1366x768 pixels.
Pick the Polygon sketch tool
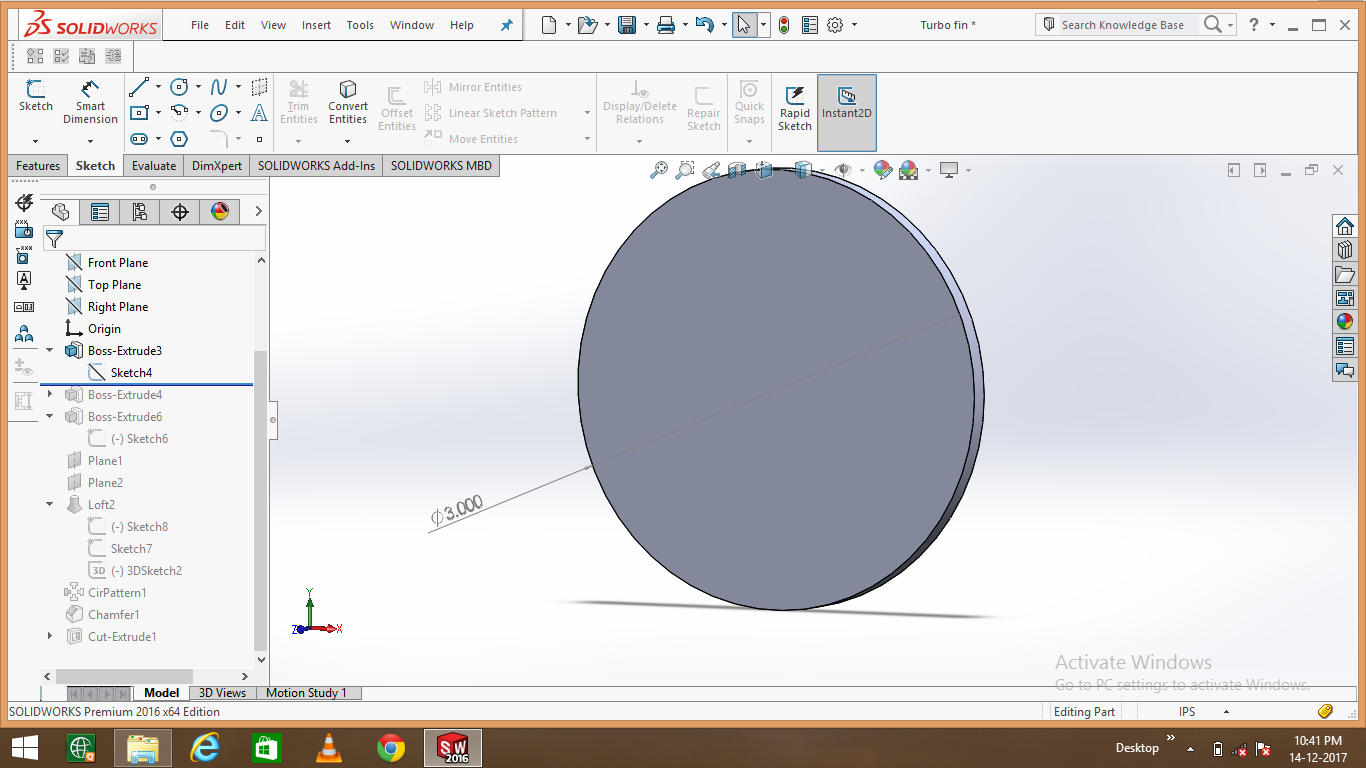click(179, 139)
